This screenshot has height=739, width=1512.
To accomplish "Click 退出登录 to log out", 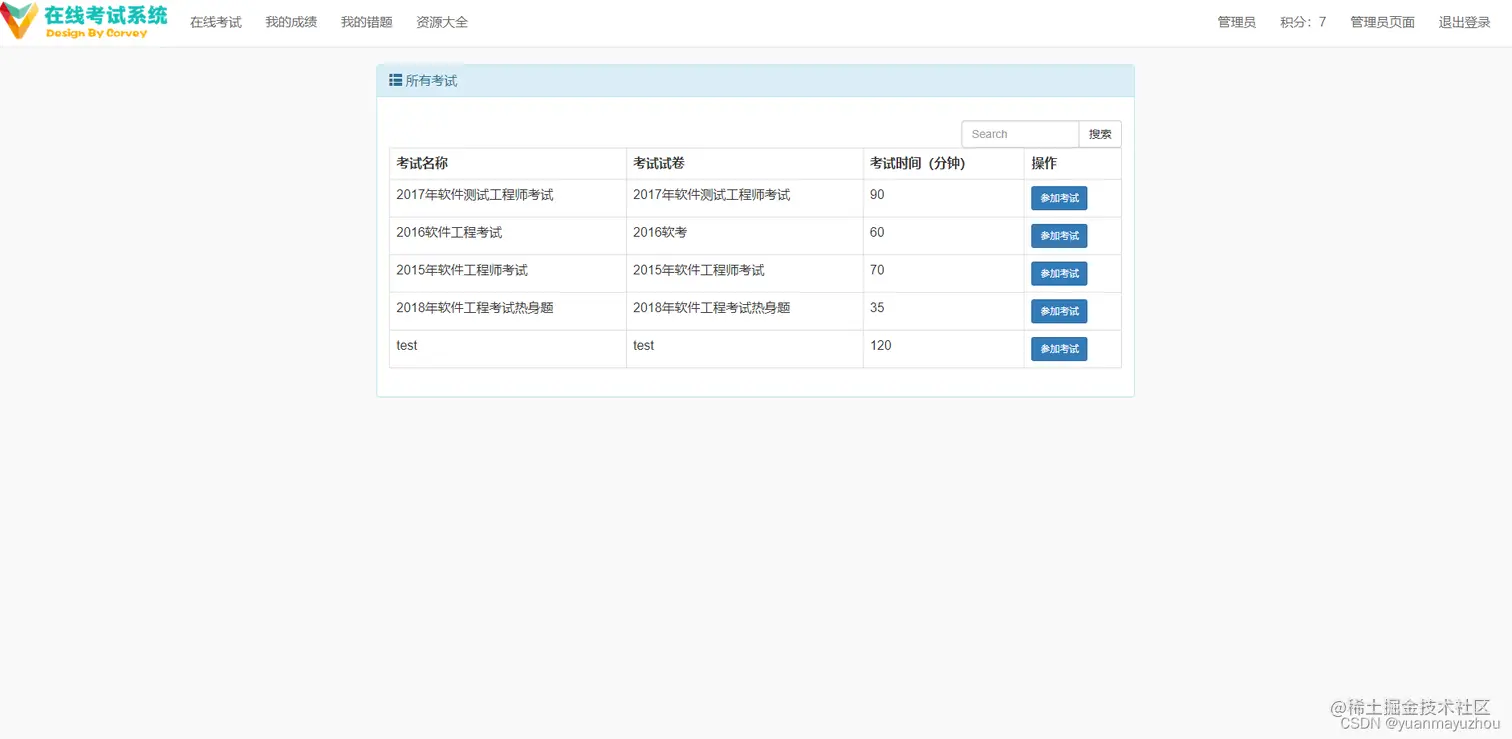I will pyautogui.click(x=1465, y=22).
